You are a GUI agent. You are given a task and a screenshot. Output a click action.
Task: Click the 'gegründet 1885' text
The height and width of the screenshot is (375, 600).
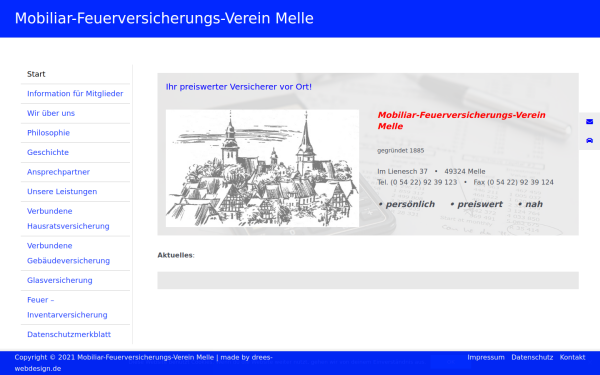(x=401, y=150)
